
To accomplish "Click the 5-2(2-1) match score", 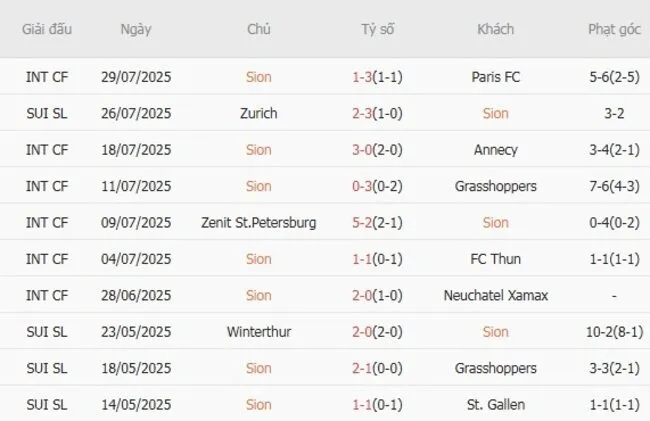I will pyautogui.click(x=378, y=223).
